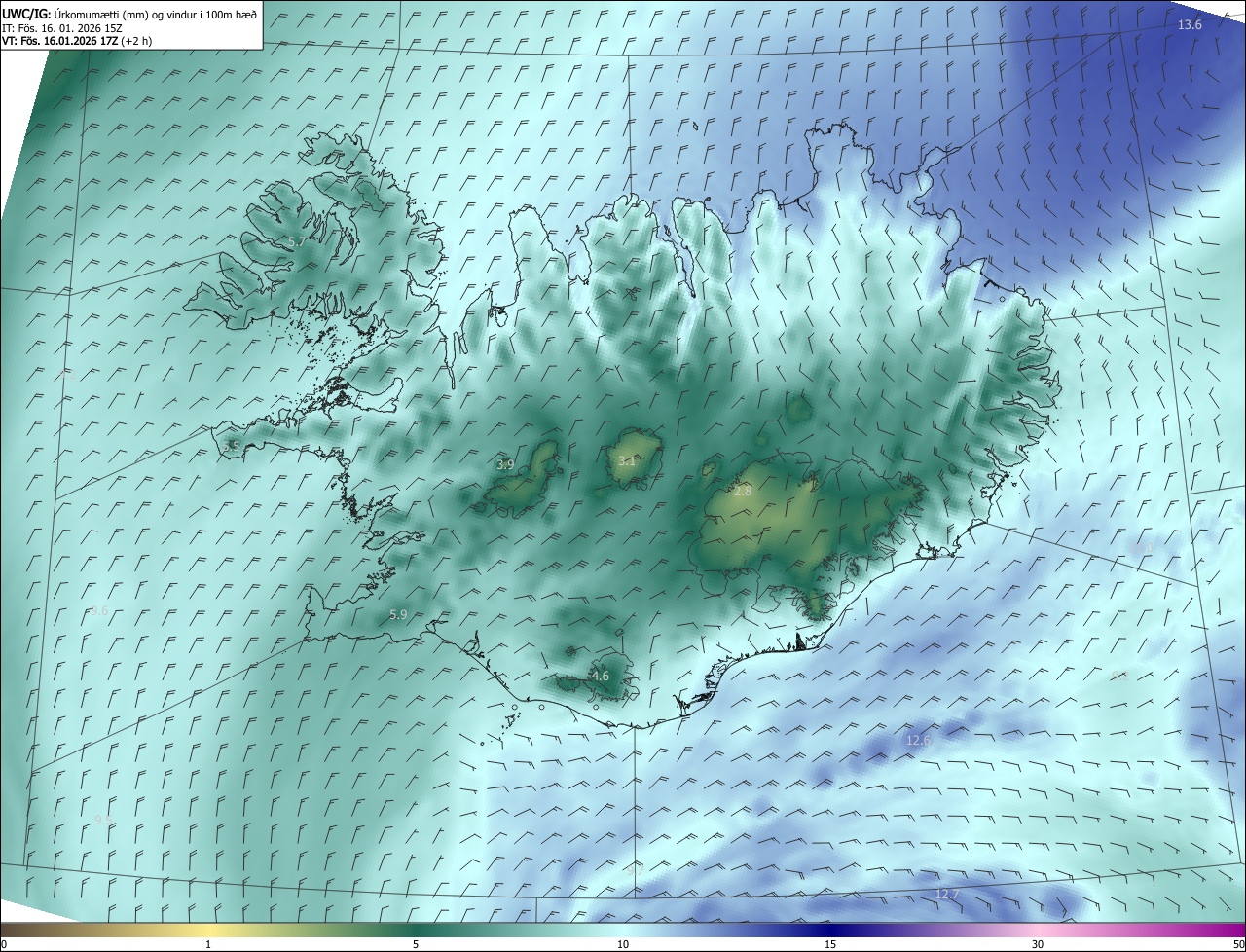Click the 15 tick label on the scale
This screenshot has height=952, width=1246.
(x=830, y=944)
